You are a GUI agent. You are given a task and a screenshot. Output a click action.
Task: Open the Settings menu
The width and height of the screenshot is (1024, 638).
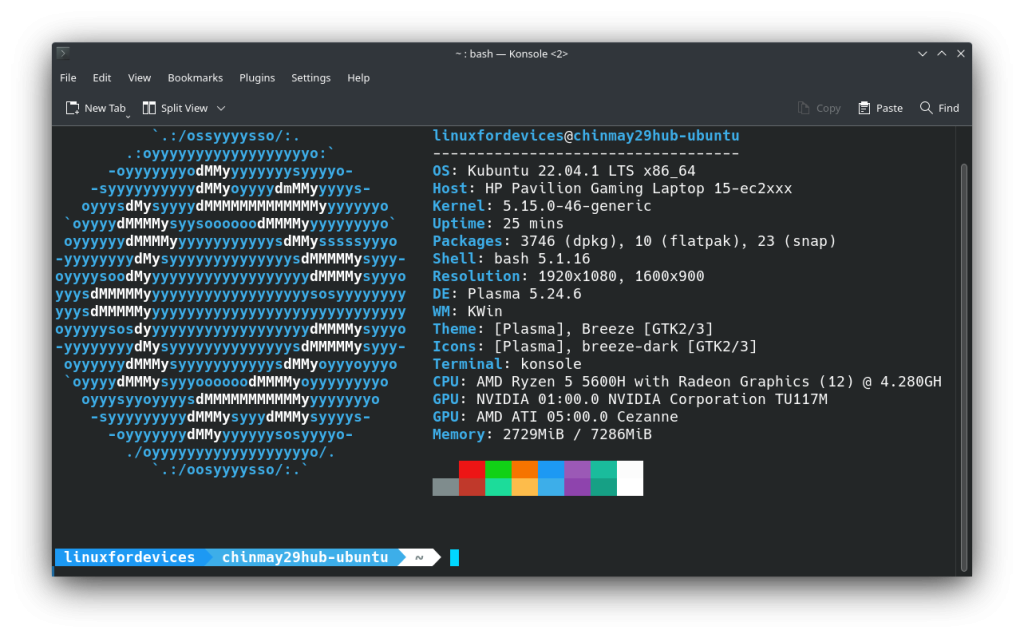point(311,77)
